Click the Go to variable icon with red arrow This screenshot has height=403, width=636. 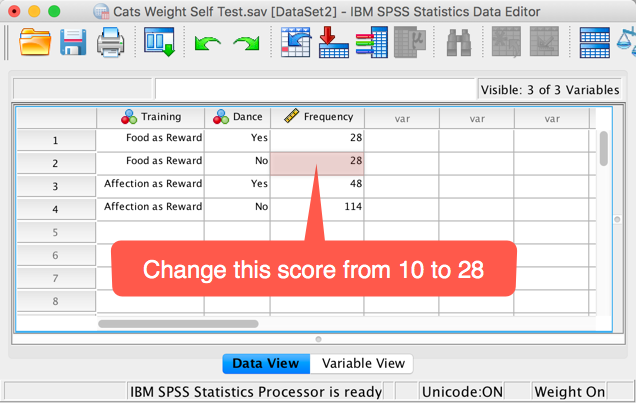tap(333, 42)
